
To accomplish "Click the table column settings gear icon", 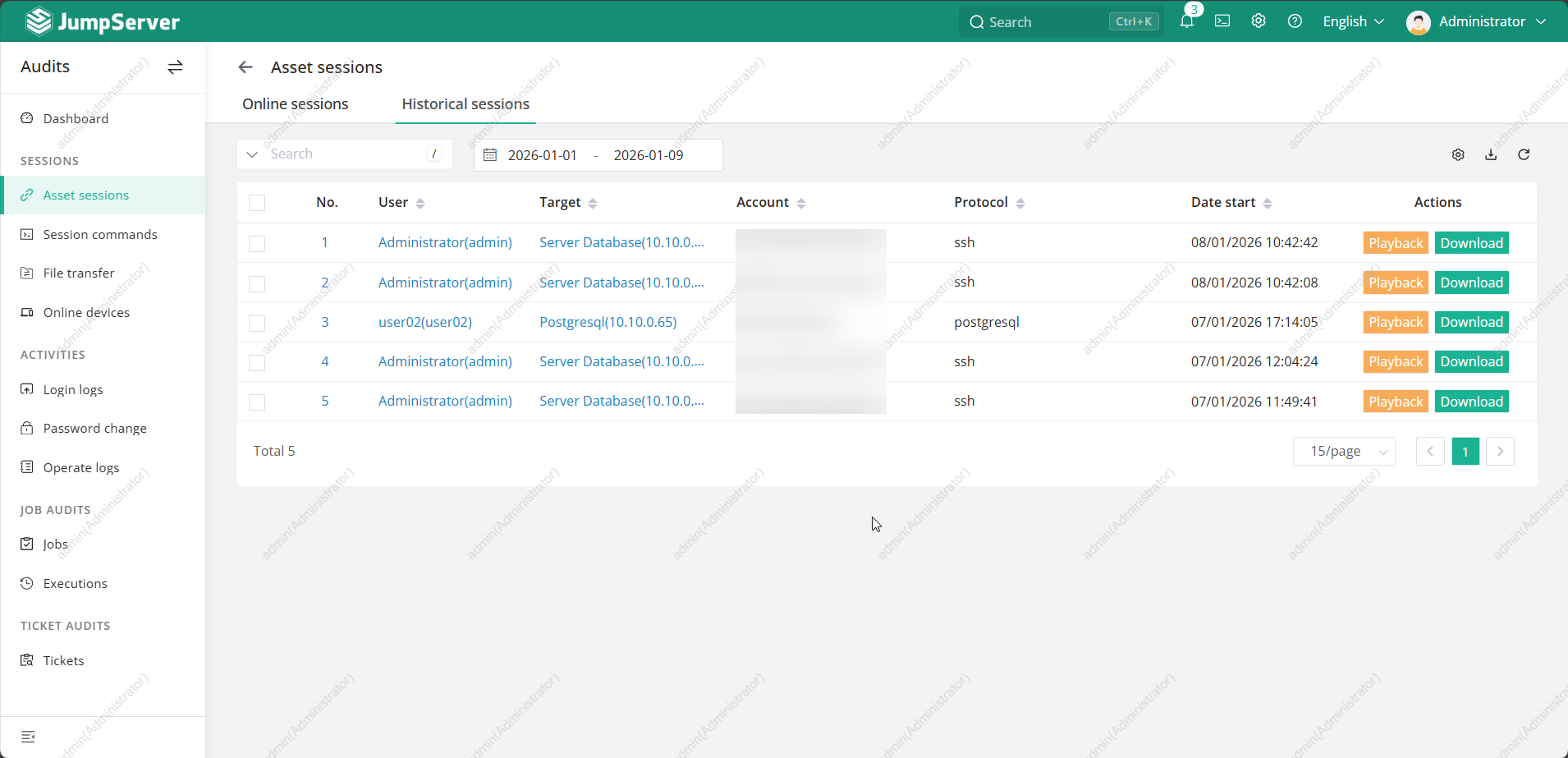I will tap(1458, 154).
